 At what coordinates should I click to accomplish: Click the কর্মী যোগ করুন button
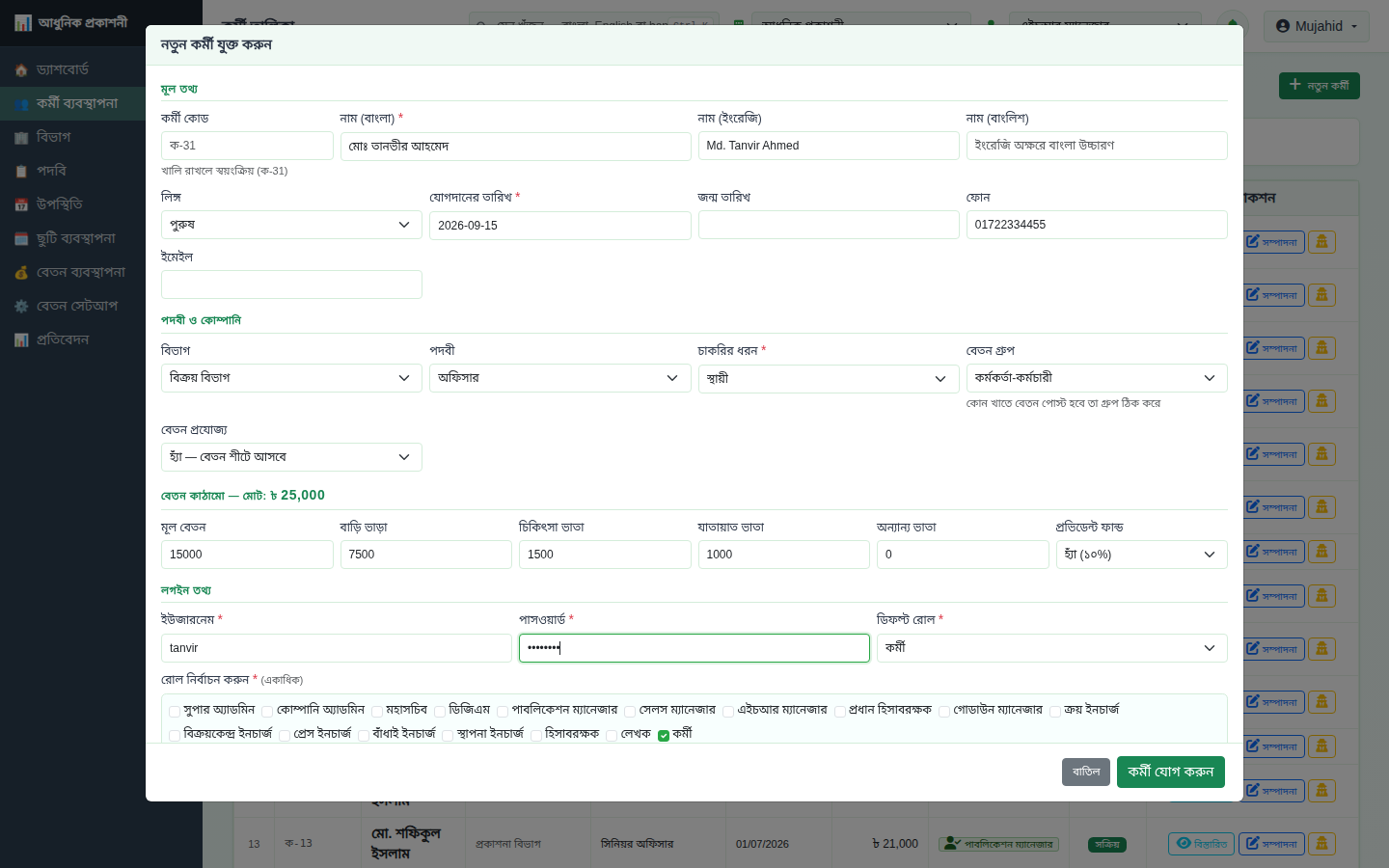click(x=1171, y=772)
